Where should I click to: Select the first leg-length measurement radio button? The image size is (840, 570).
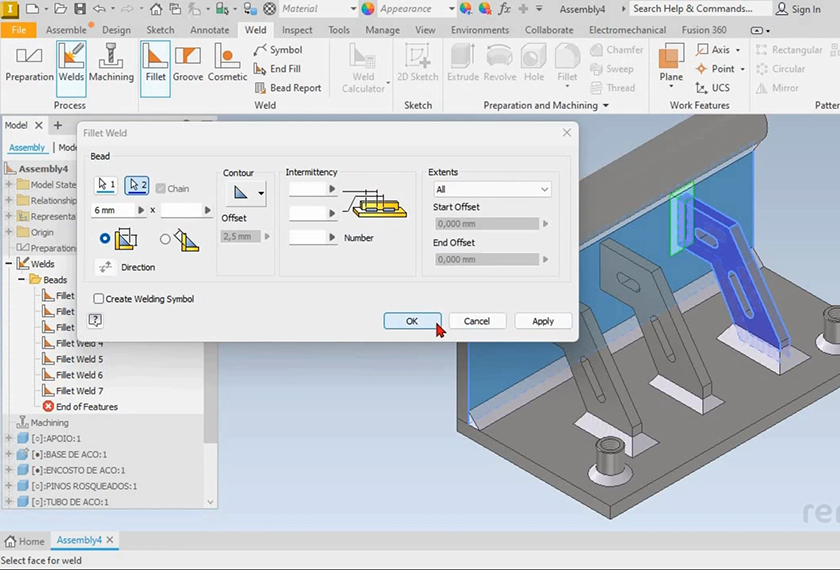(x=106, y=239)
